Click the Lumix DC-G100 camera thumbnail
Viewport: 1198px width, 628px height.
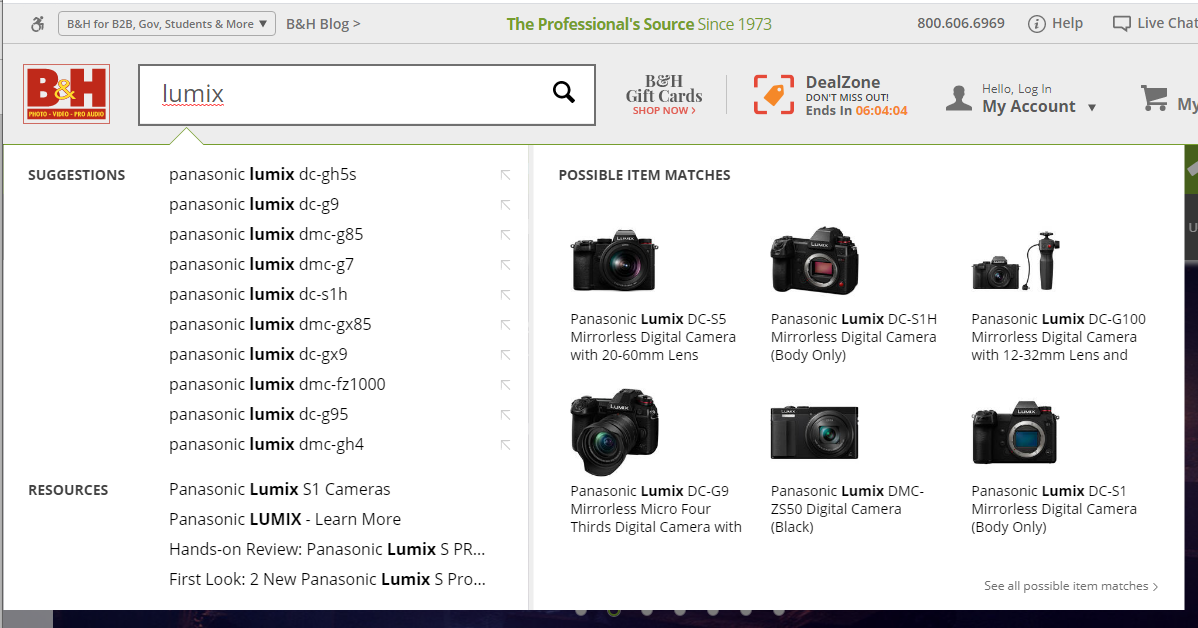tap(1015, 262)
